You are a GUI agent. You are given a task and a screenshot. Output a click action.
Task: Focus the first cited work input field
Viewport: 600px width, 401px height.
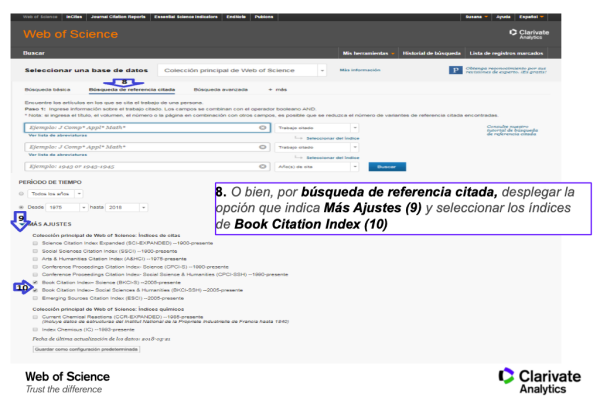coord(147,128)
